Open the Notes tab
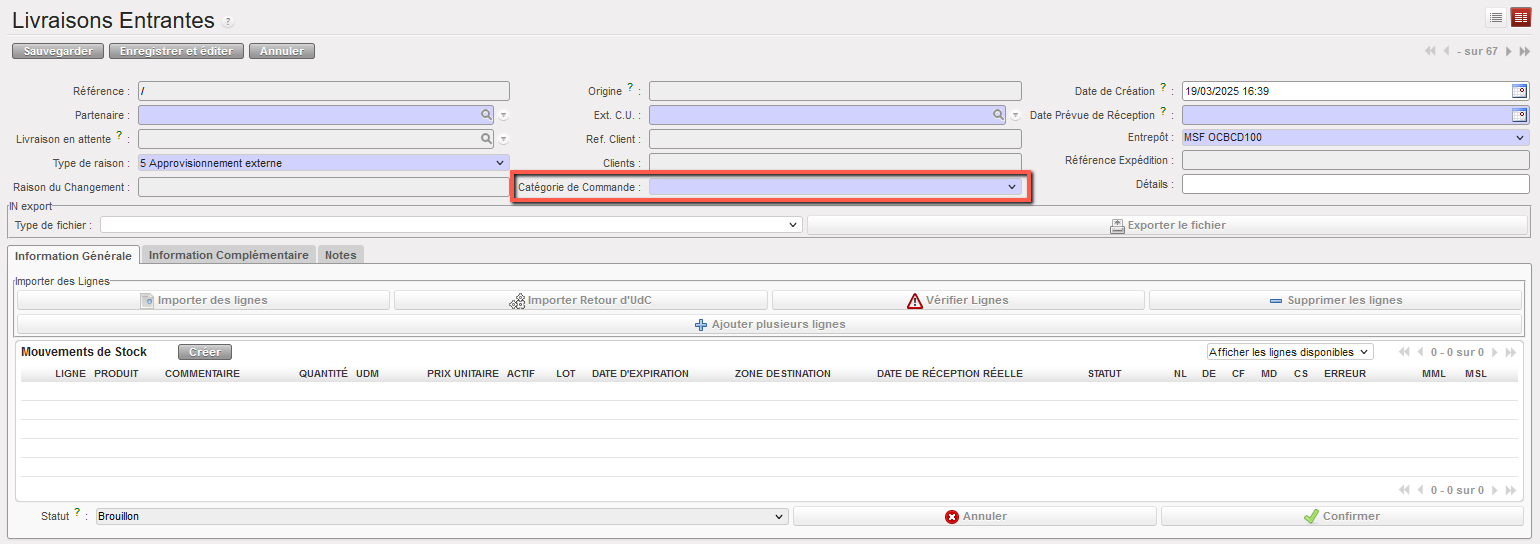Viewport: 1540px width, 544px height. pos(340,255)
